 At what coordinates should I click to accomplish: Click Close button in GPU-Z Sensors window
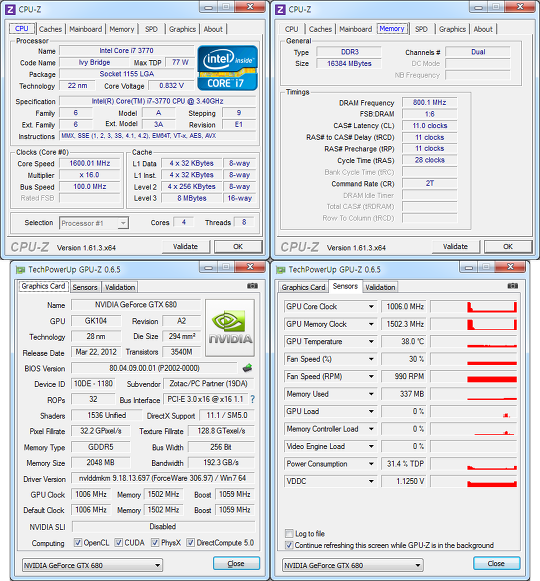tap(497, 564)
